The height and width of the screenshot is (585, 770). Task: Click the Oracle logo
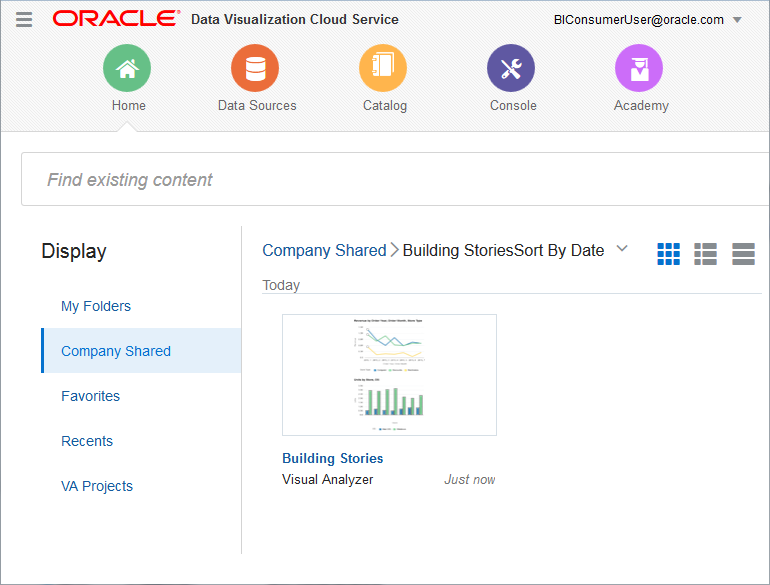point(116,19)
